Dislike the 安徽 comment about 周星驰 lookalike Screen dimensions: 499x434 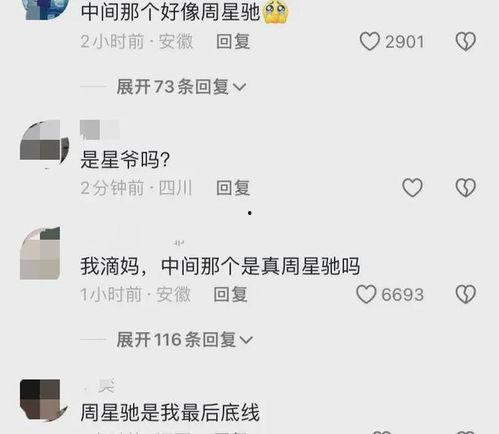pos(466,41)
